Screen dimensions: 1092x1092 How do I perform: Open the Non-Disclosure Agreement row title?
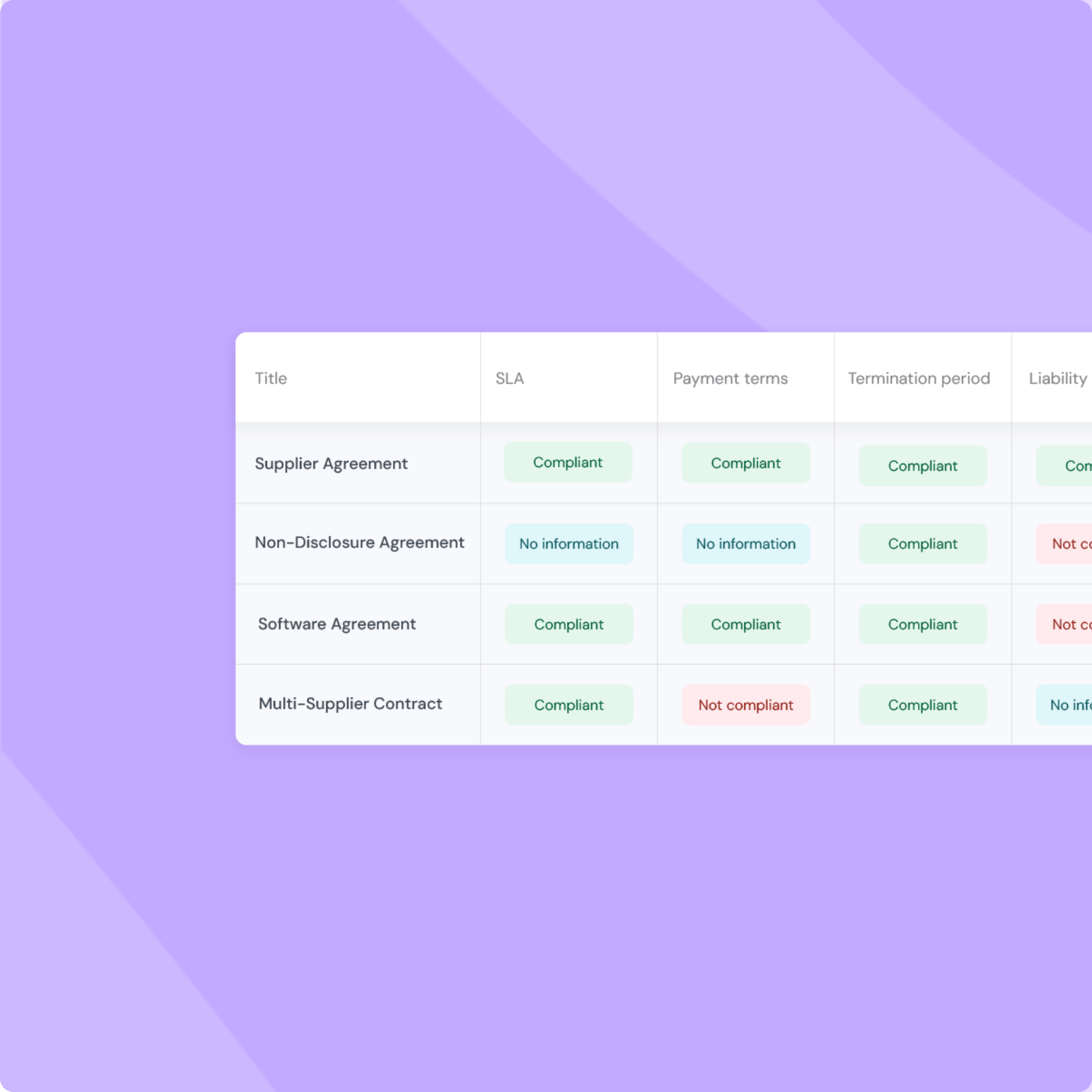click(359, 543)
